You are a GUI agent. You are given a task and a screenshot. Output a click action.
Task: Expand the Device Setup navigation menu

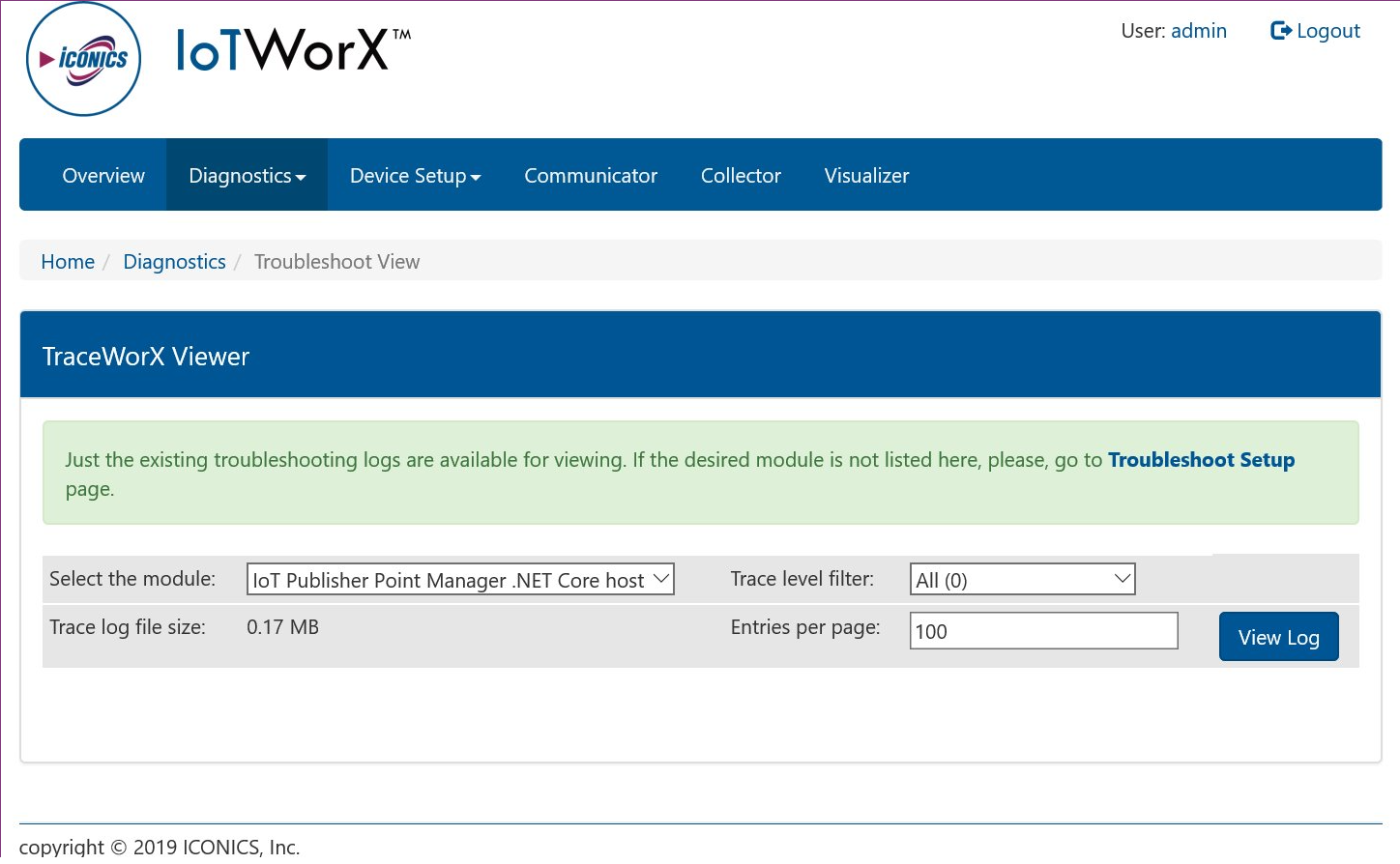pos(415,176)
